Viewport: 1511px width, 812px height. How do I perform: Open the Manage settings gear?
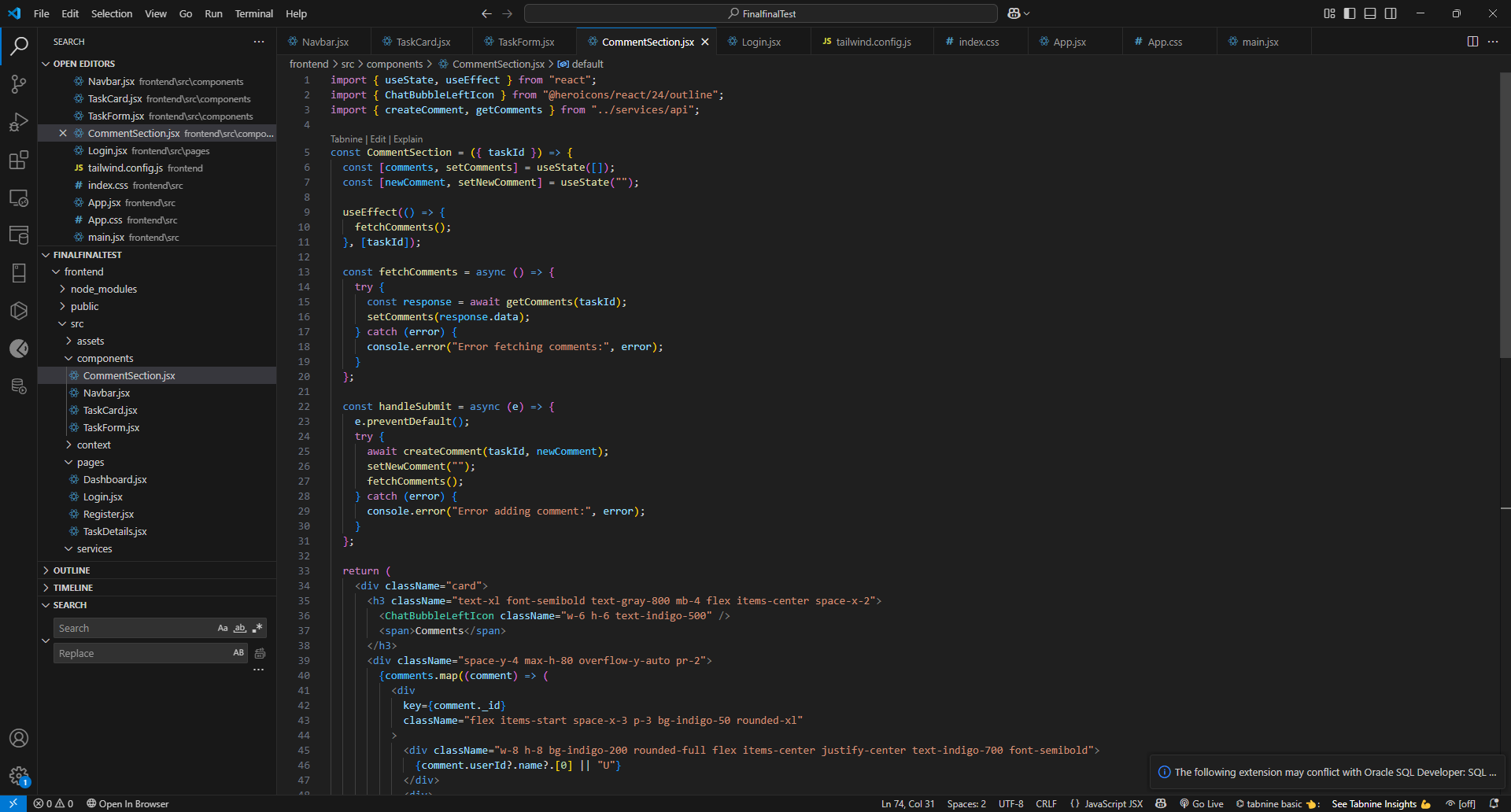[x=19, y=776]
